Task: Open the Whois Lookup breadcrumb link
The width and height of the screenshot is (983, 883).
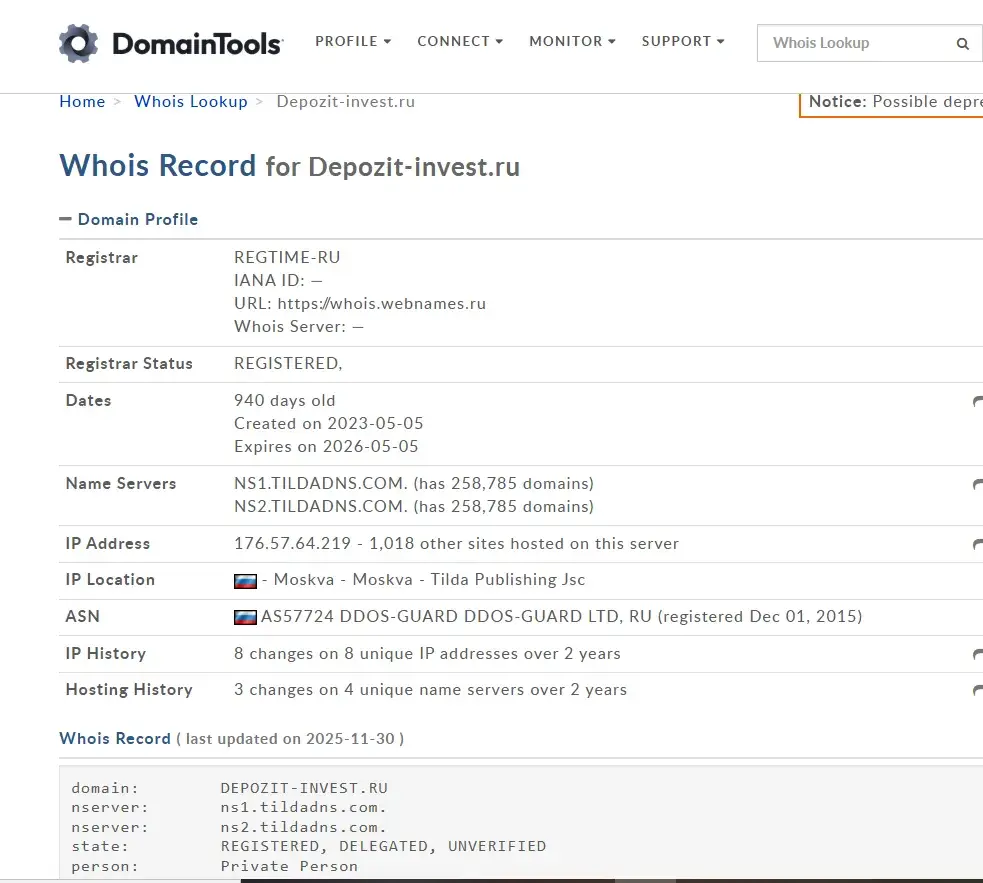Action: (x=191, y=102)
